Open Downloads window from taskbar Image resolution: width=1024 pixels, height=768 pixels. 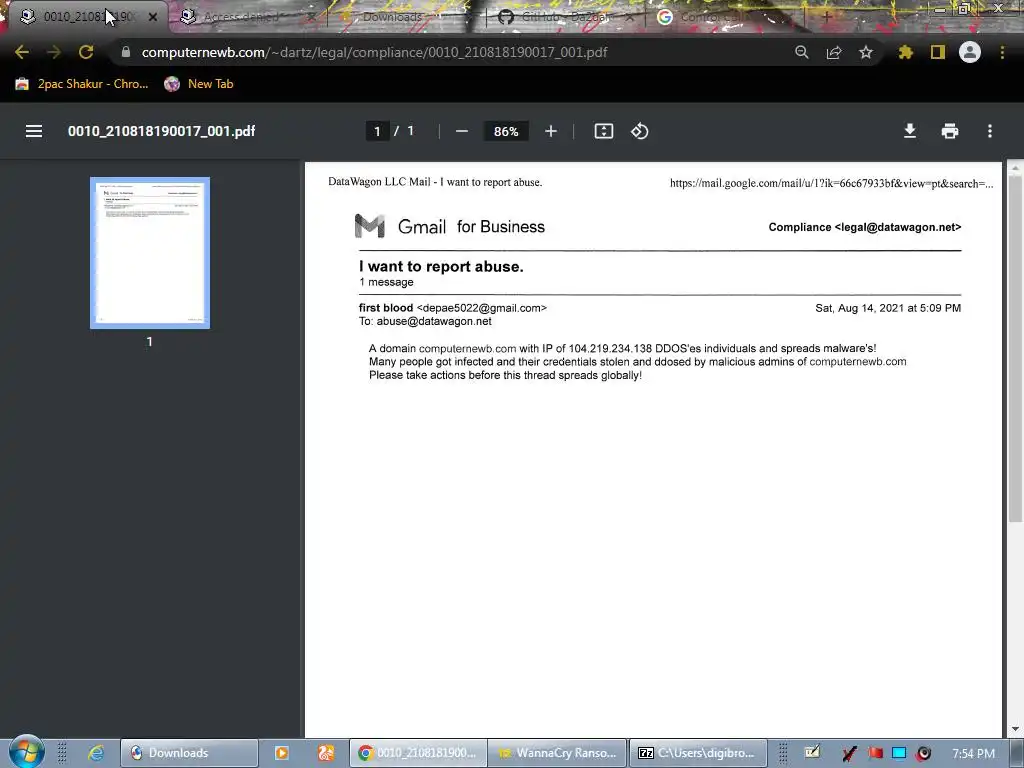pyautogui.click(x=189, y=753)
